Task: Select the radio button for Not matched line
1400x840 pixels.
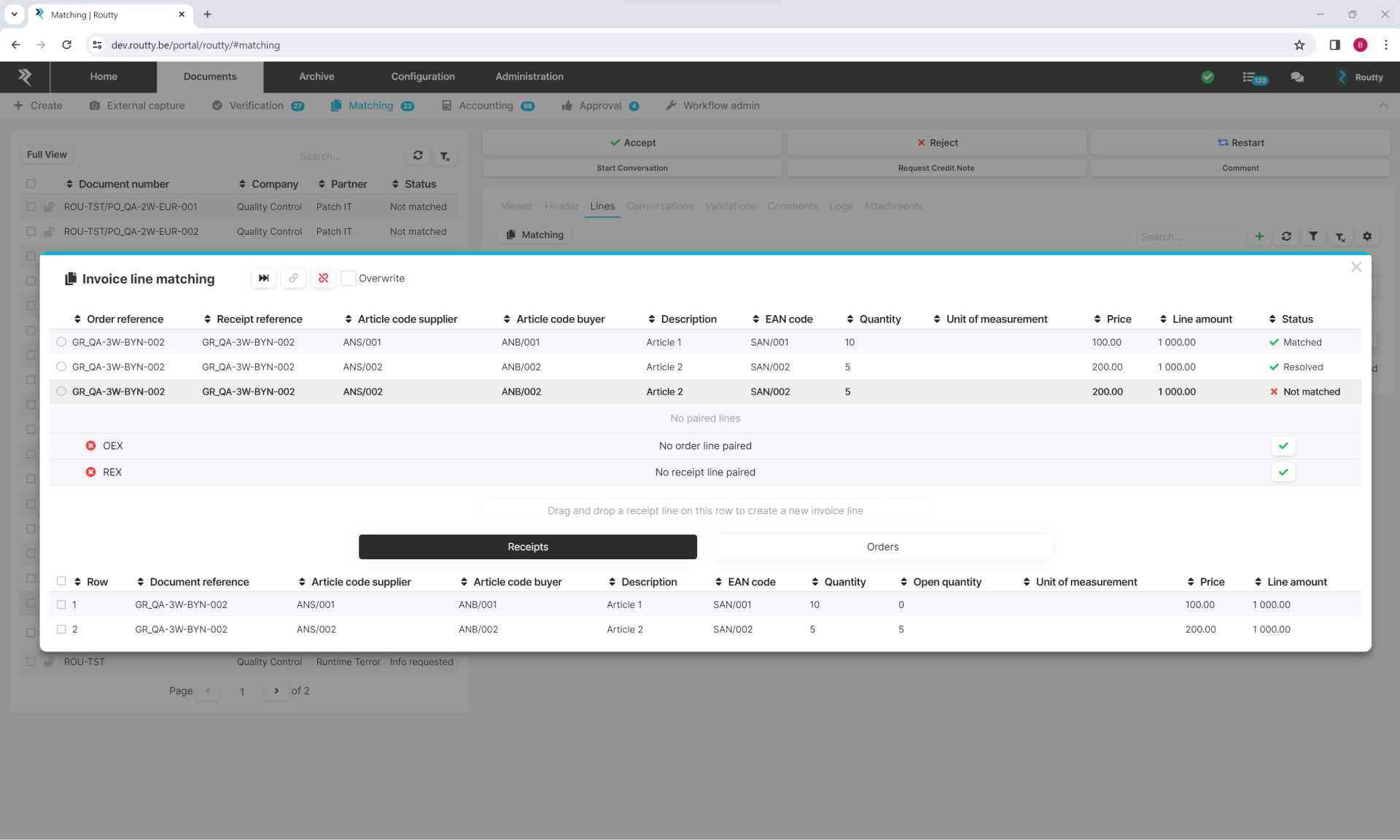Action: (61, 392)
